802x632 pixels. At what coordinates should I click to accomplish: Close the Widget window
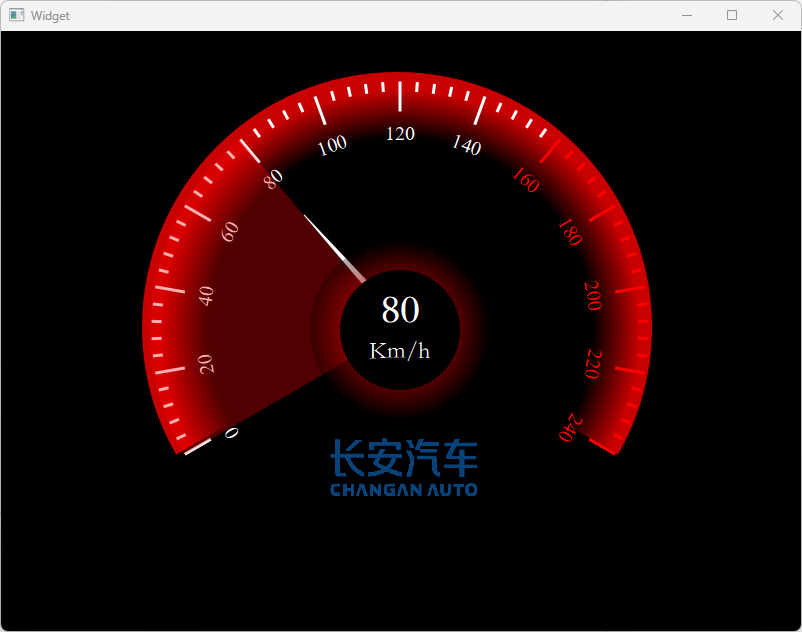coord(778,15)
